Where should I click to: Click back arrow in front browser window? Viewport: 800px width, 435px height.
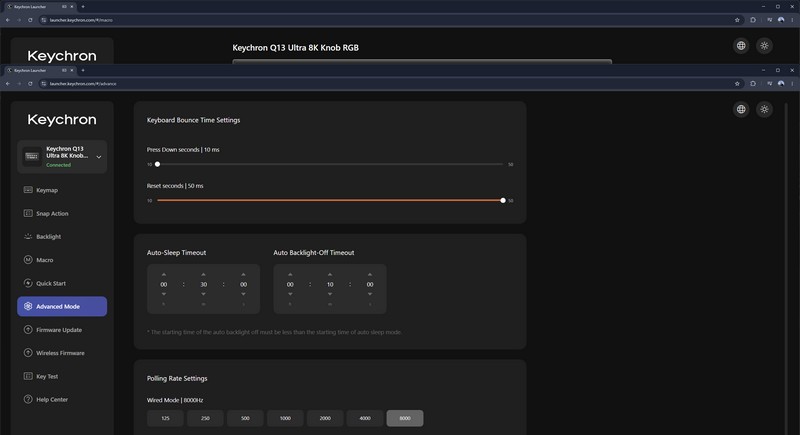click(x=8, y=84)
